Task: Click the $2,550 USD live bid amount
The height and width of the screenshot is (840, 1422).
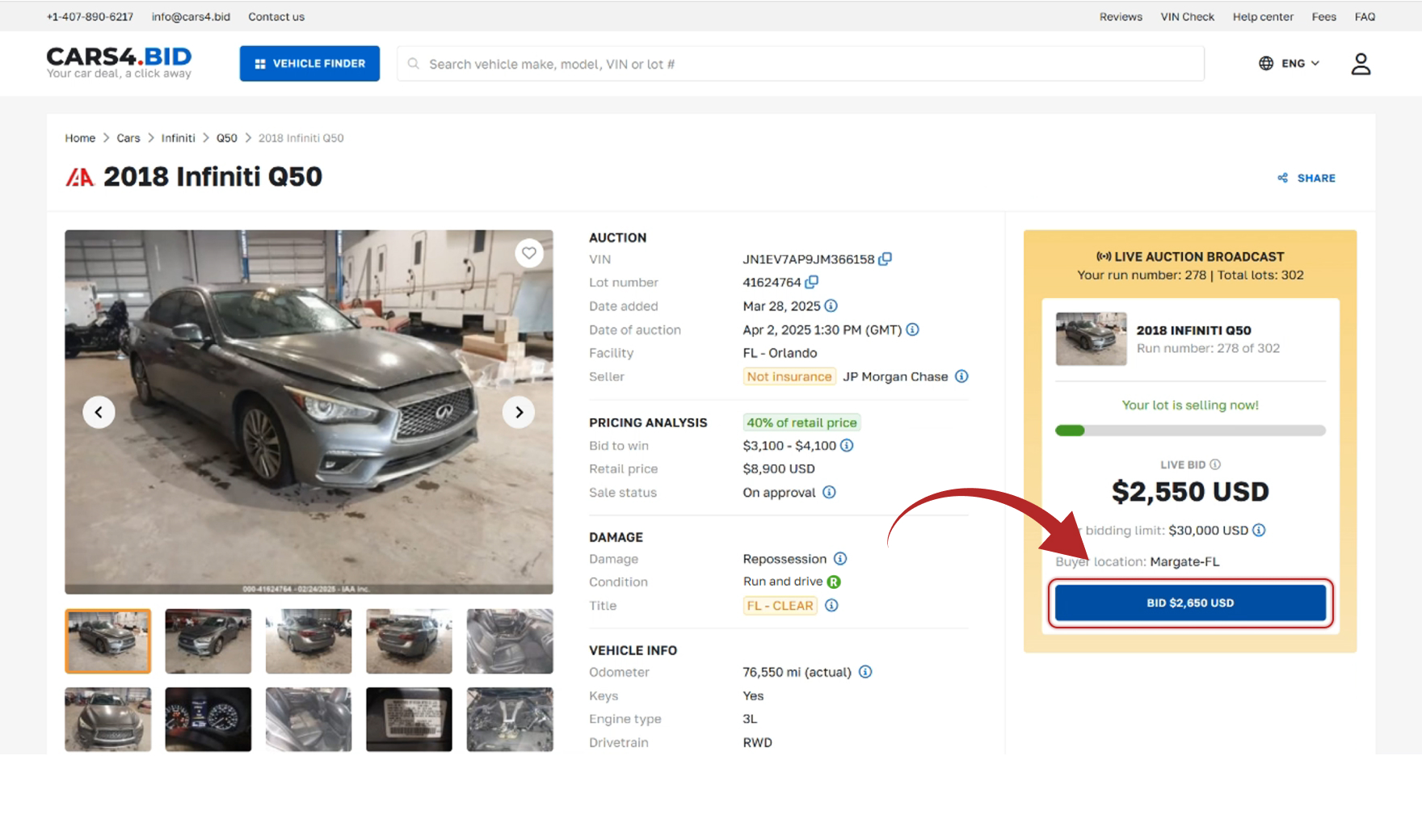Action: tap(1190, 492)
